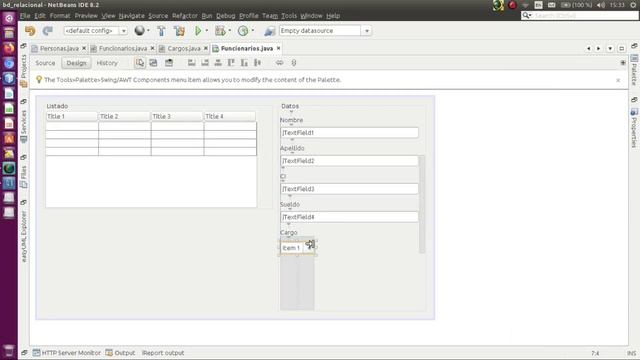Viewport: 640px width, 360px height.
Task: Toggle vertical resizability of the component
Action: click(x=293, y=63)
